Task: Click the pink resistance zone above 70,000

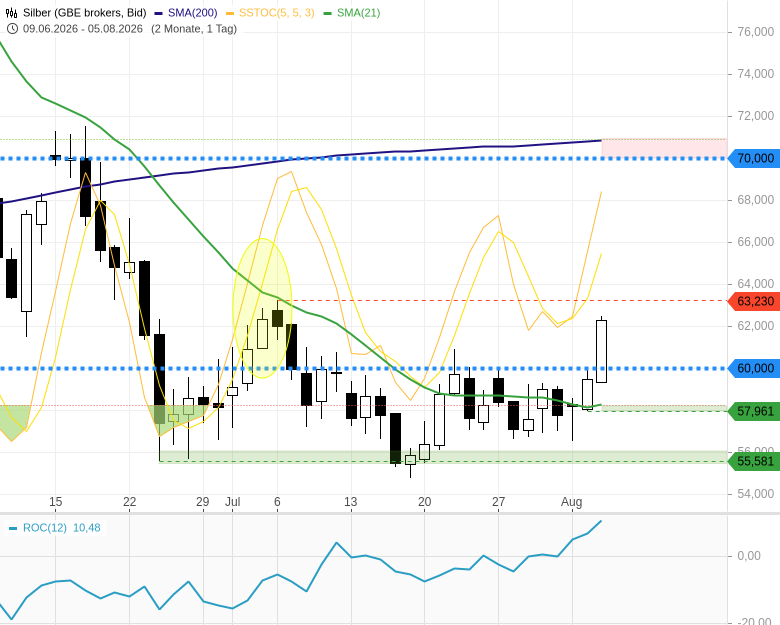Action: [x=664, y=149]
